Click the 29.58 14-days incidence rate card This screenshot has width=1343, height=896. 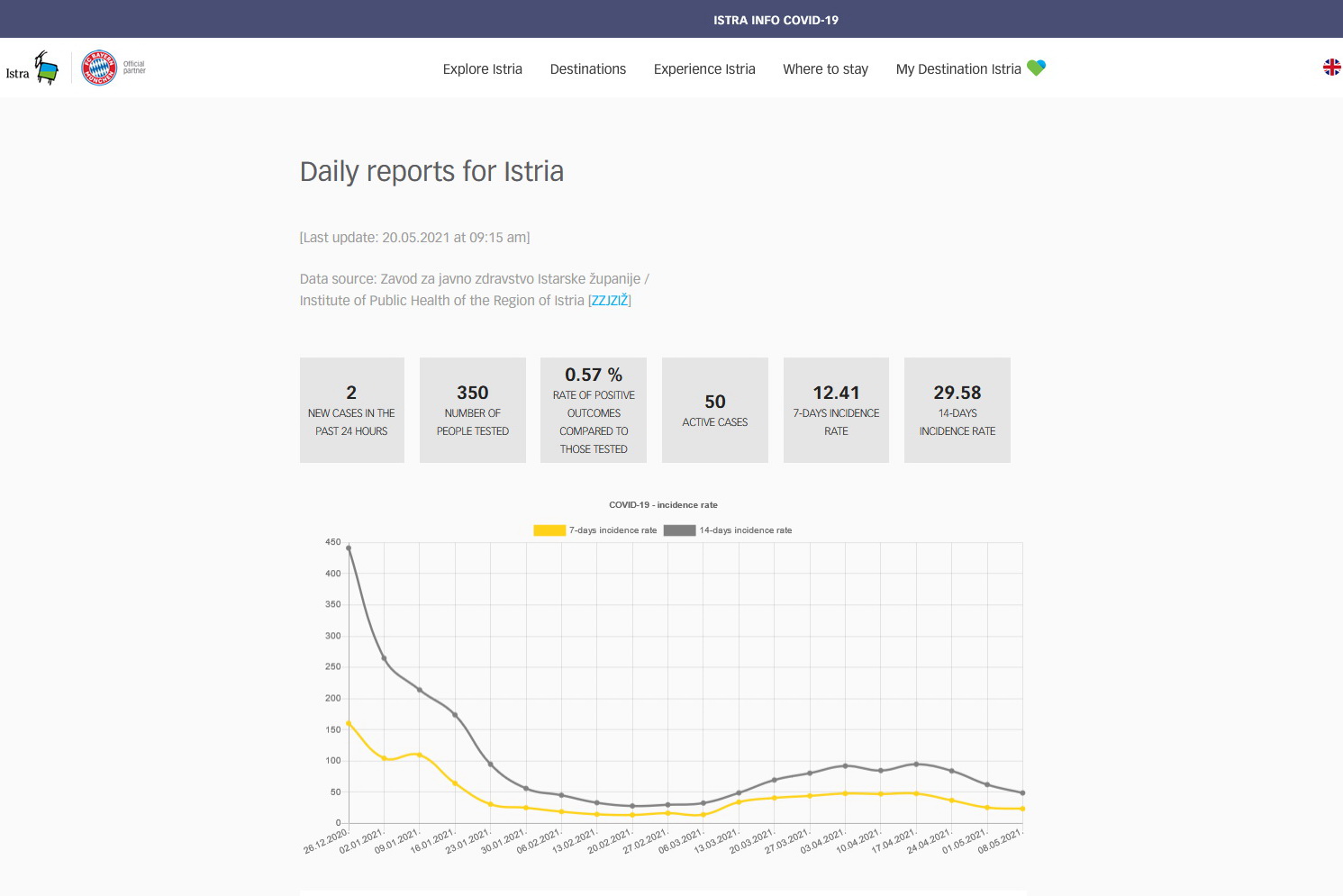[957, 411]
